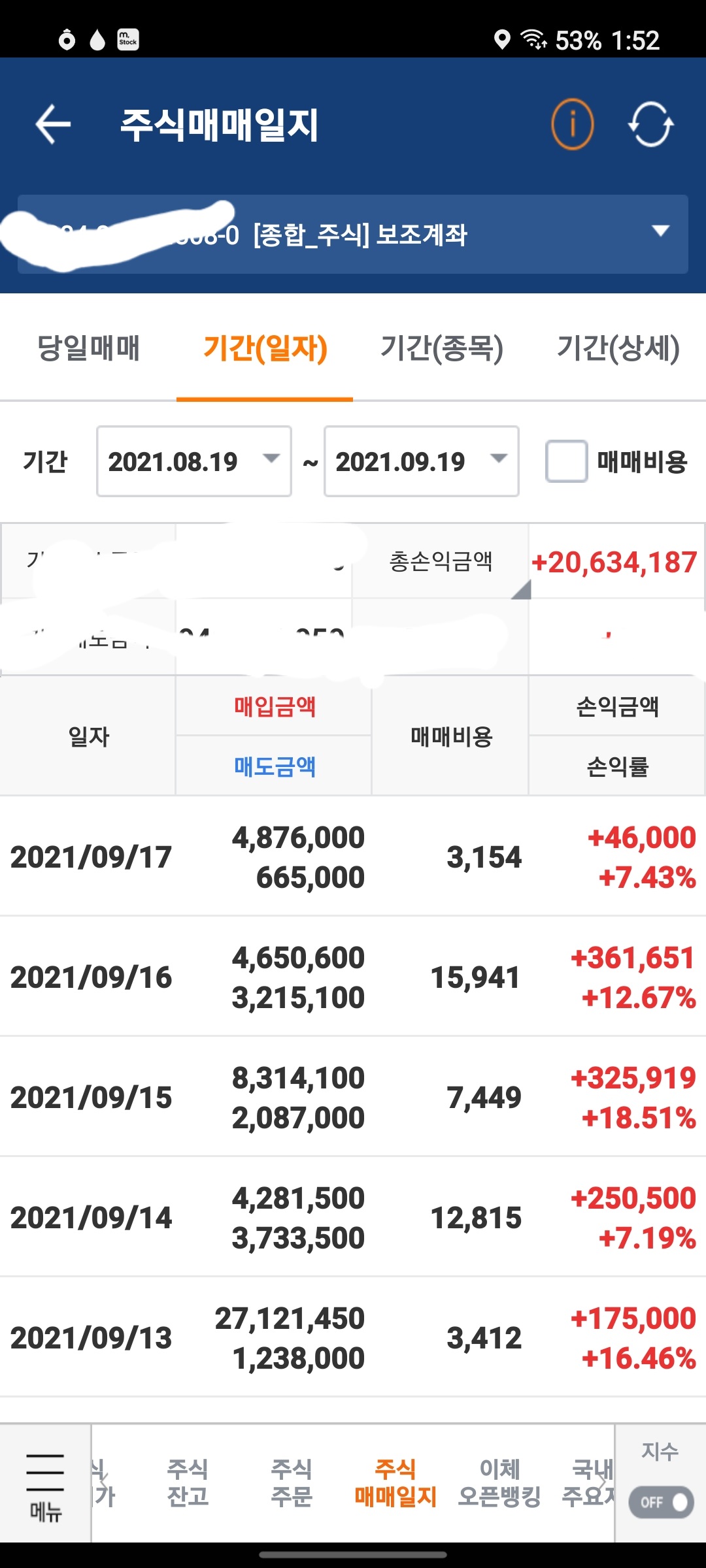Viewport: 706px width, 1568px height.
Task: Expand the 보조계좌 account dropdown
Action: pos(661,231)
